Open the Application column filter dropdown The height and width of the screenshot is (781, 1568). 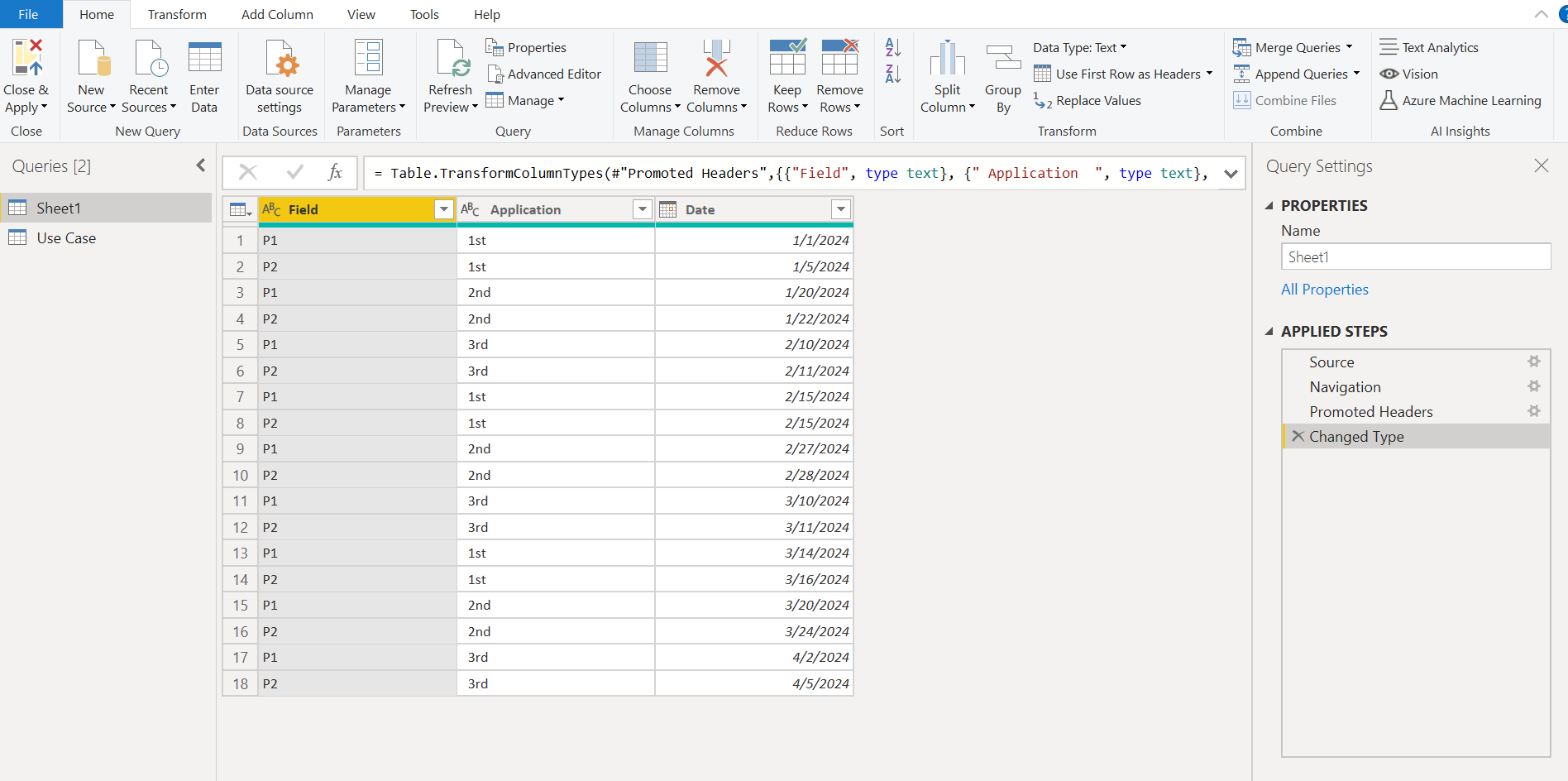pos(643,209)
